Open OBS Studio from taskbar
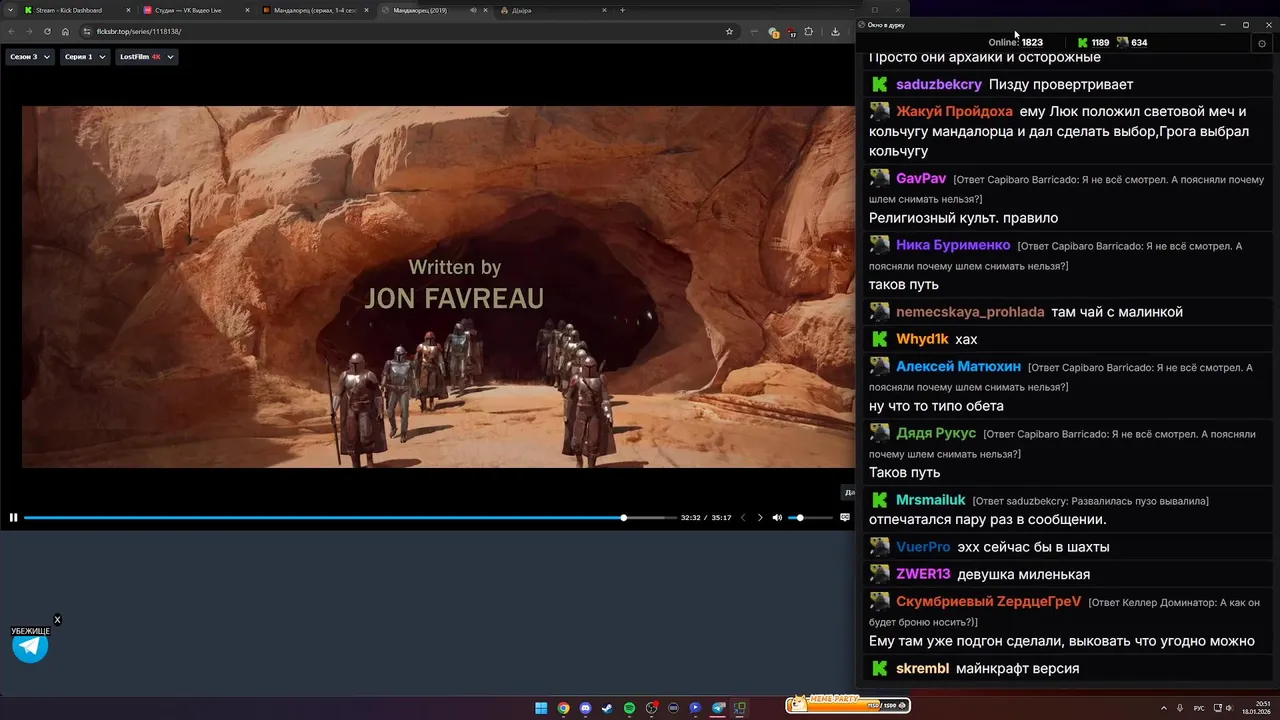 (x=651, y=708)
